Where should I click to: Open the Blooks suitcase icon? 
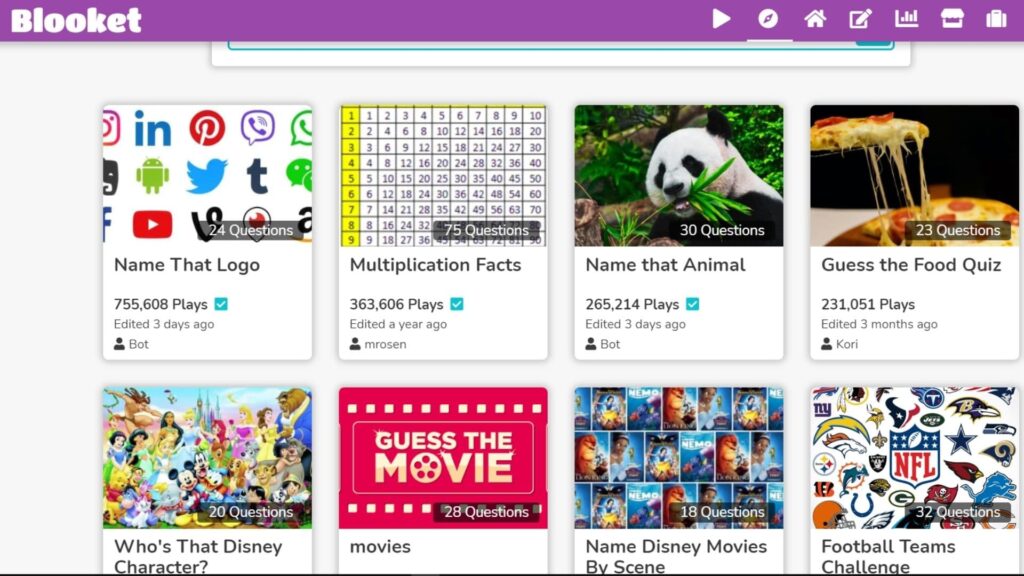(996, 18)
